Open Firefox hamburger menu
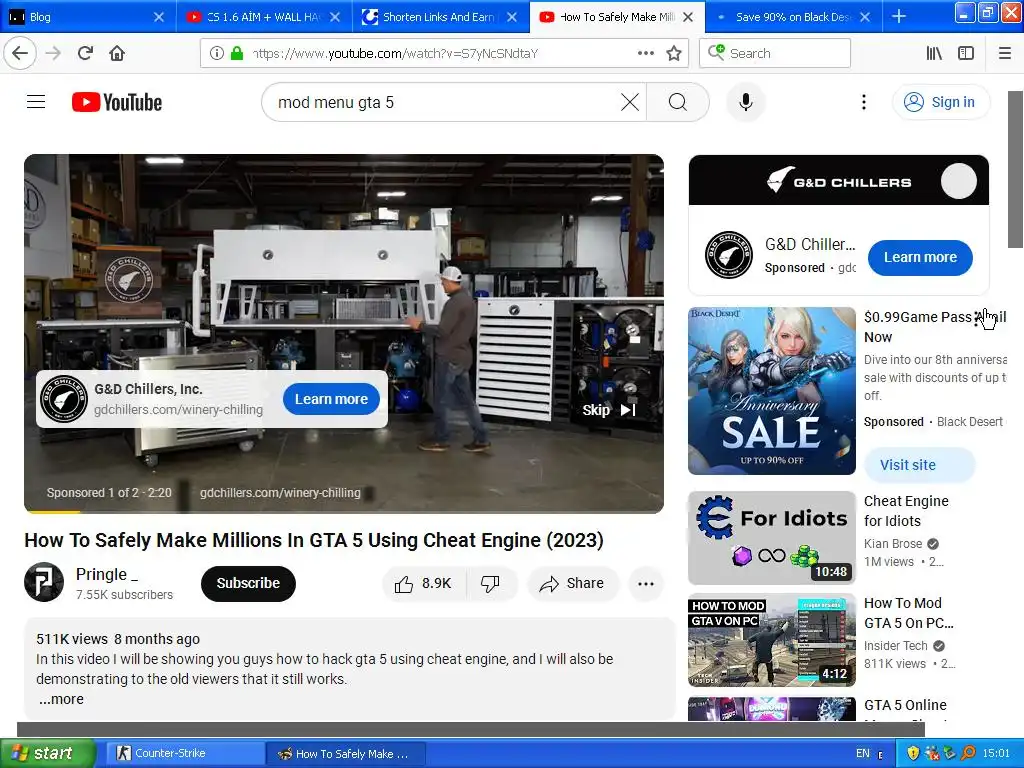Viewport: 1024px width, 768px height. (x=1005, y=54)
